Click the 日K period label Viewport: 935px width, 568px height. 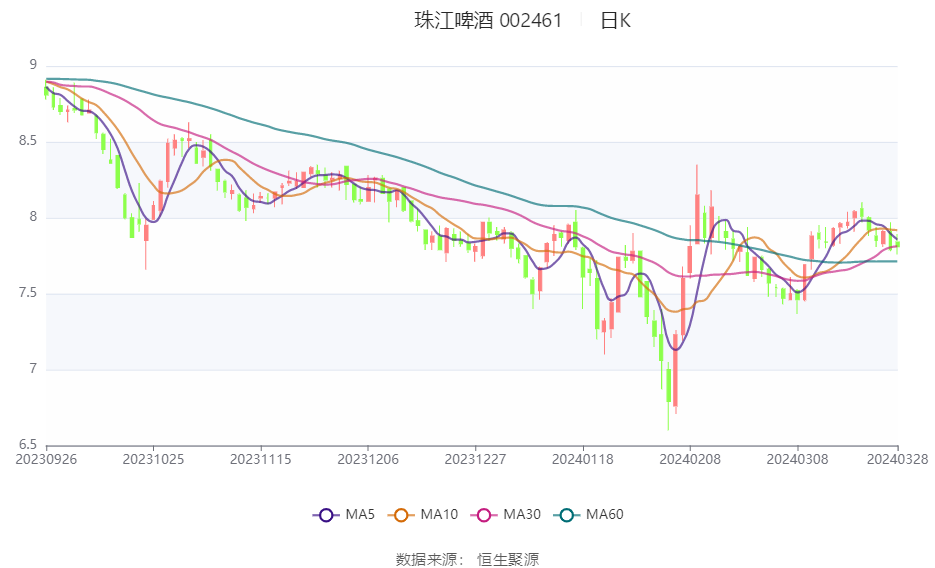(x=615, y=21)
